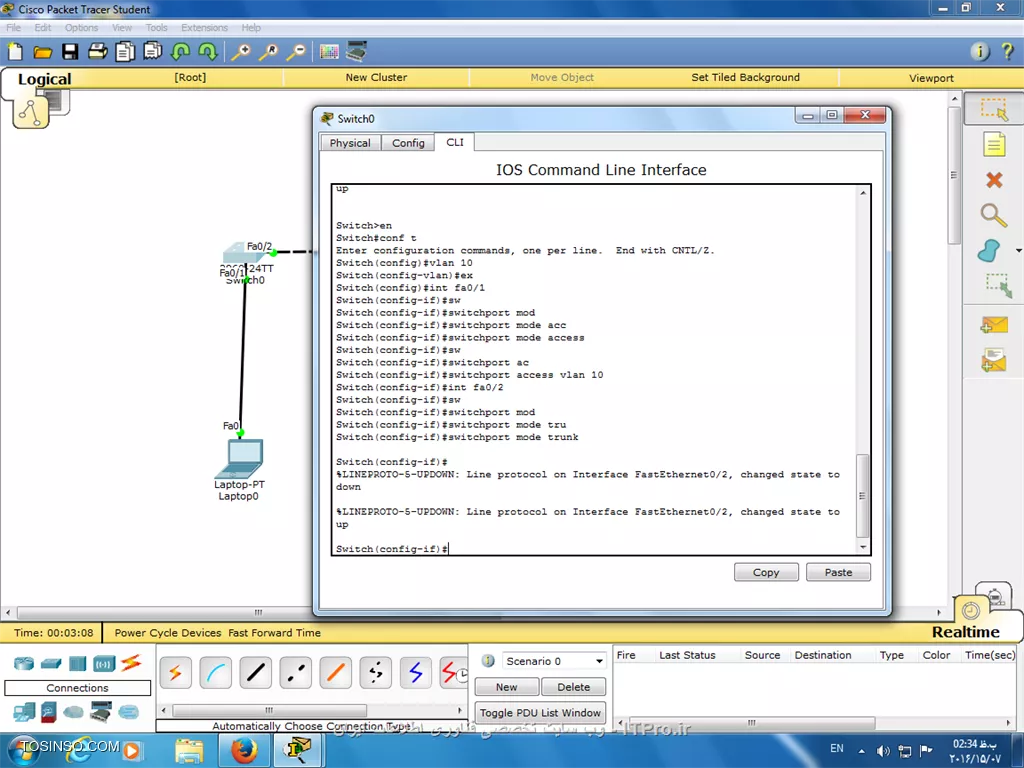Select the Routers device category
Screen dimensions: 1024x768
(24, 664)
